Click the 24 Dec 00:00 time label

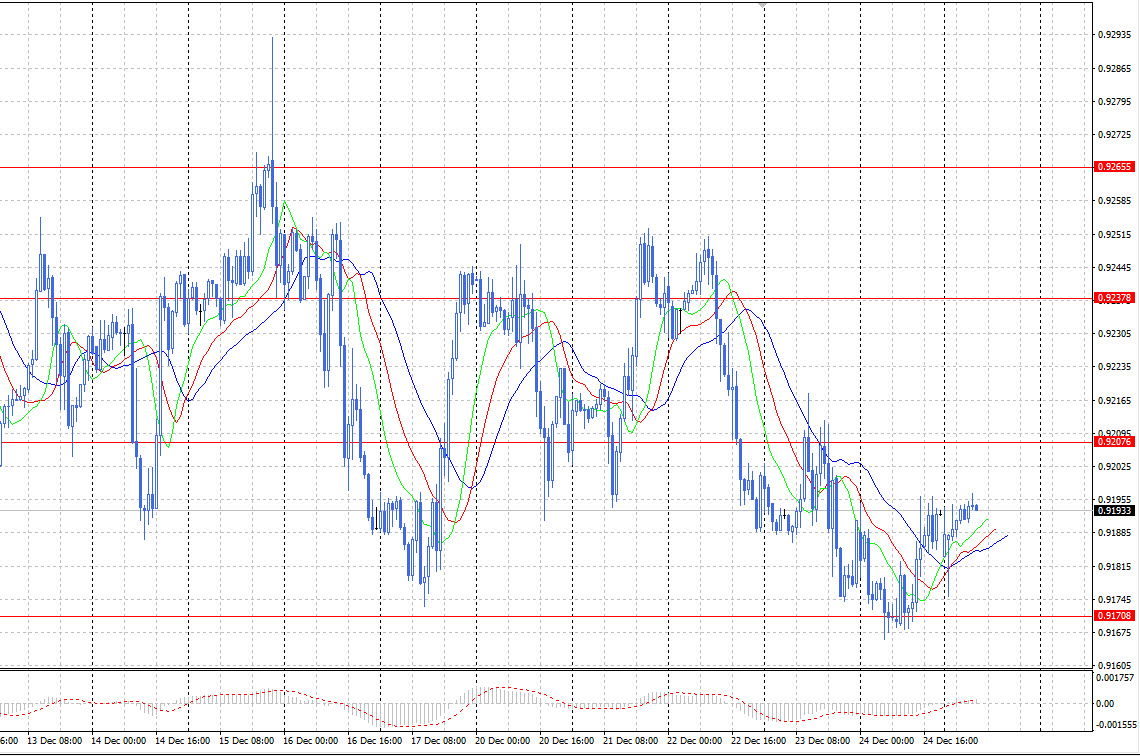click(x=886, y=741)
